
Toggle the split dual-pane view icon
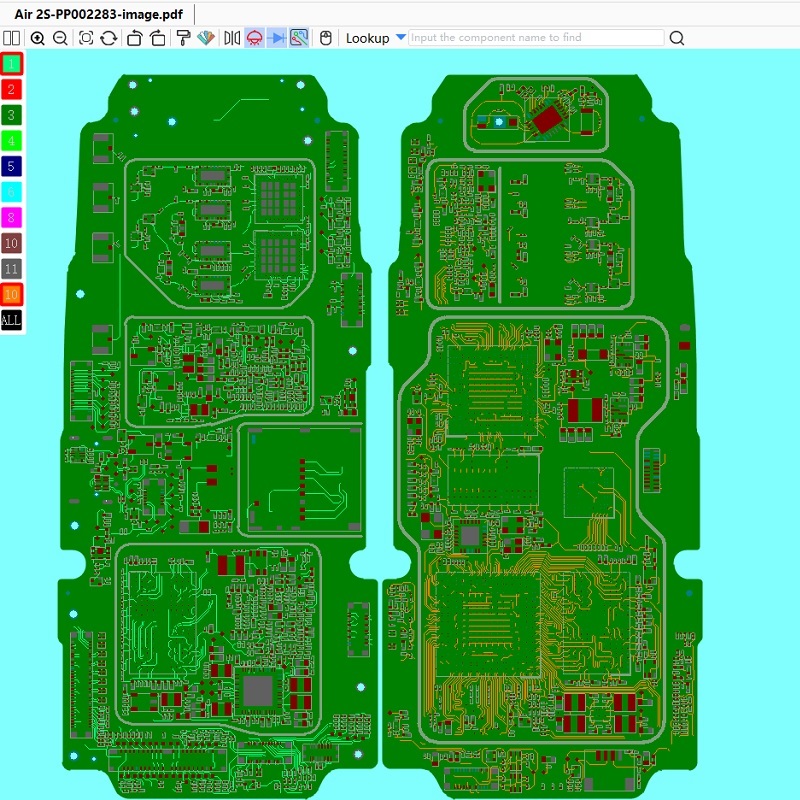[11, 38]
